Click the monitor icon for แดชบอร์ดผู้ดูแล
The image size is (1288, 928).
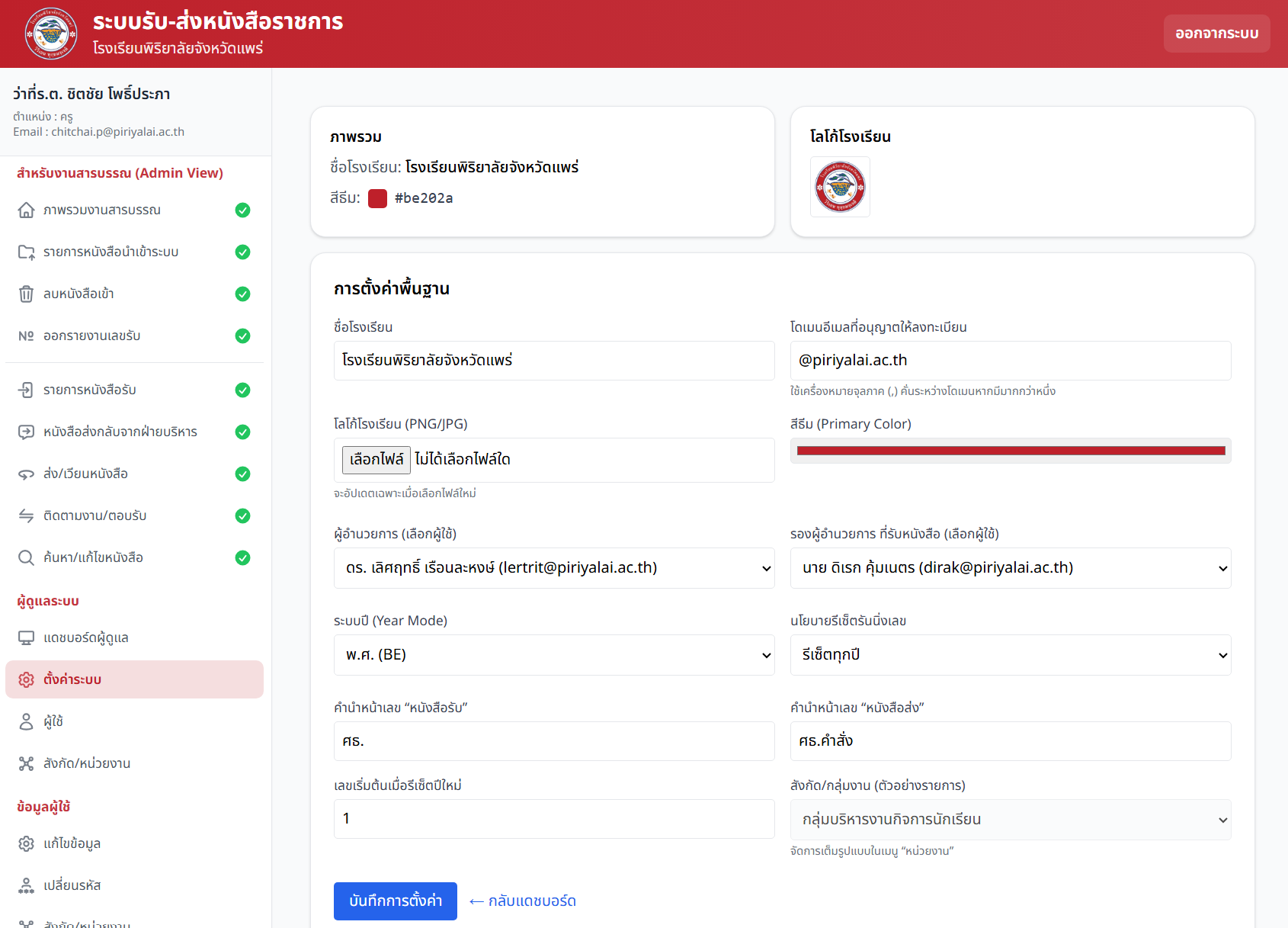(x=26, y=638)
